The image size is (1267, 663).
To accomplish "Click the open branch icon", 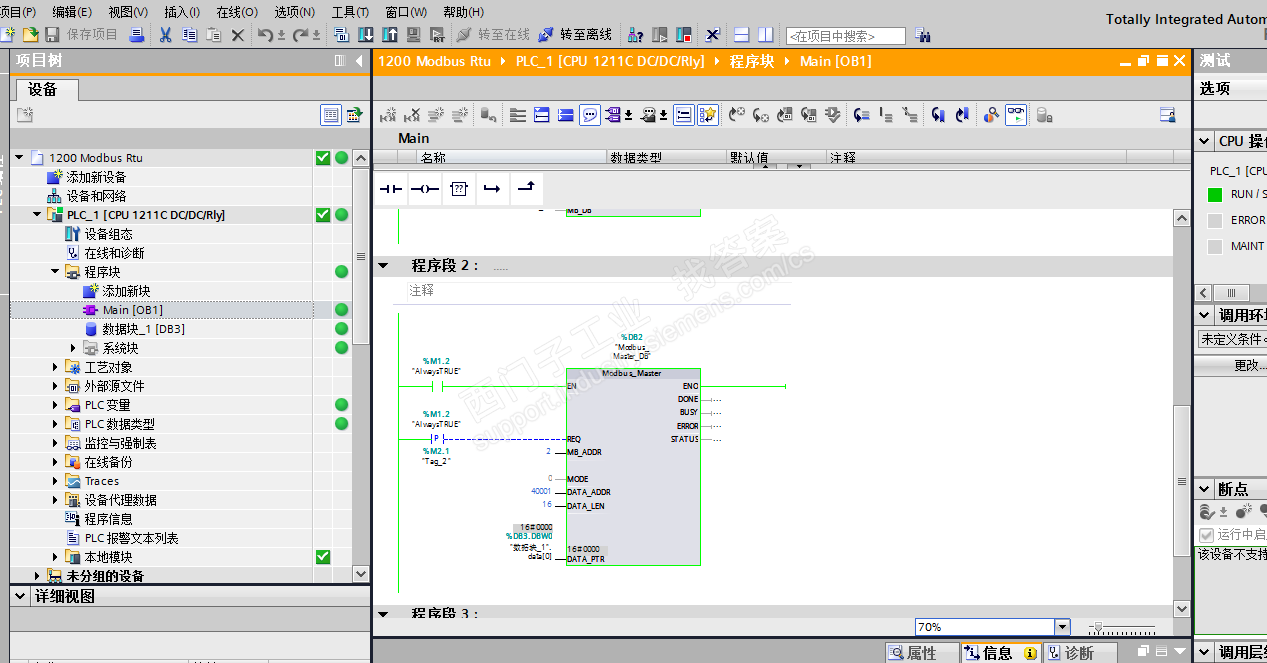I will coord(491,189).
